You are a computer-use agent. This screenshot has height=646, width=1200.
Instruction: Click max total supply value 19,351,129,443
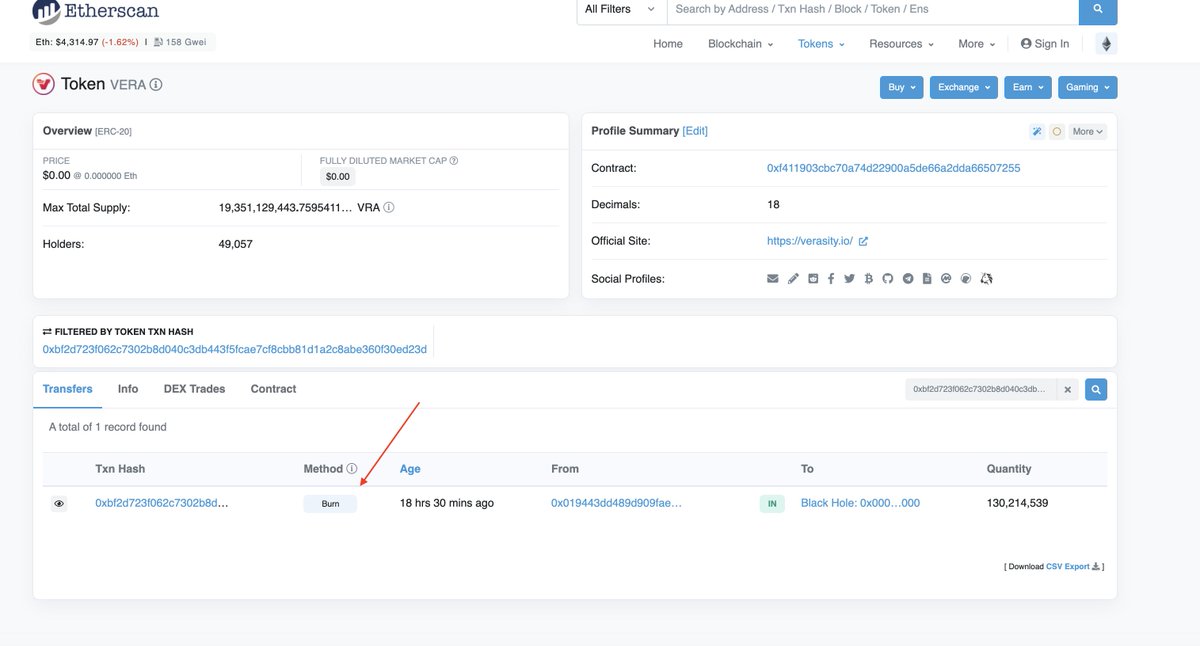(x=285, y=208)
